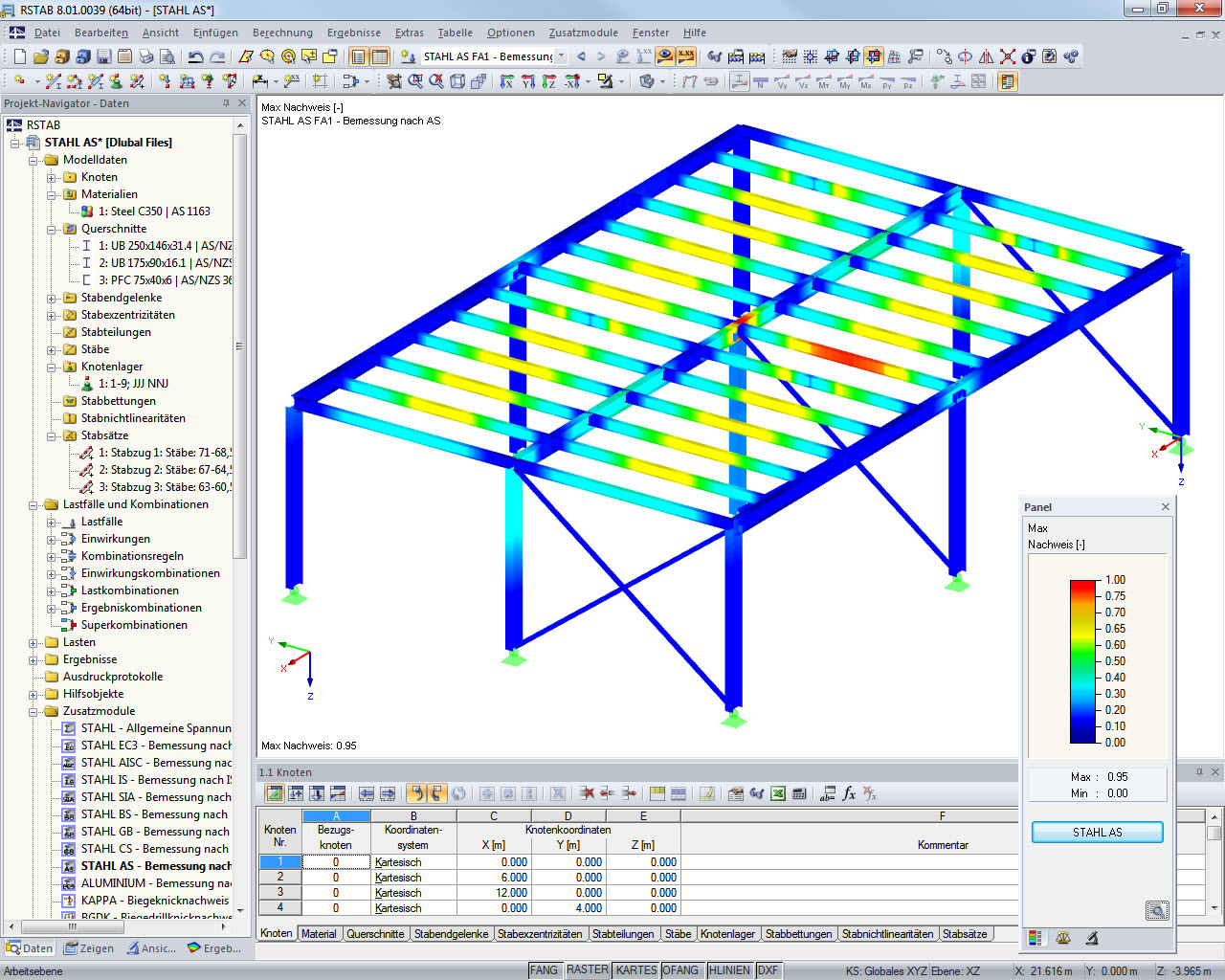Toggle the table display button
Screen dimensions: 1225x980
(380, 56)
